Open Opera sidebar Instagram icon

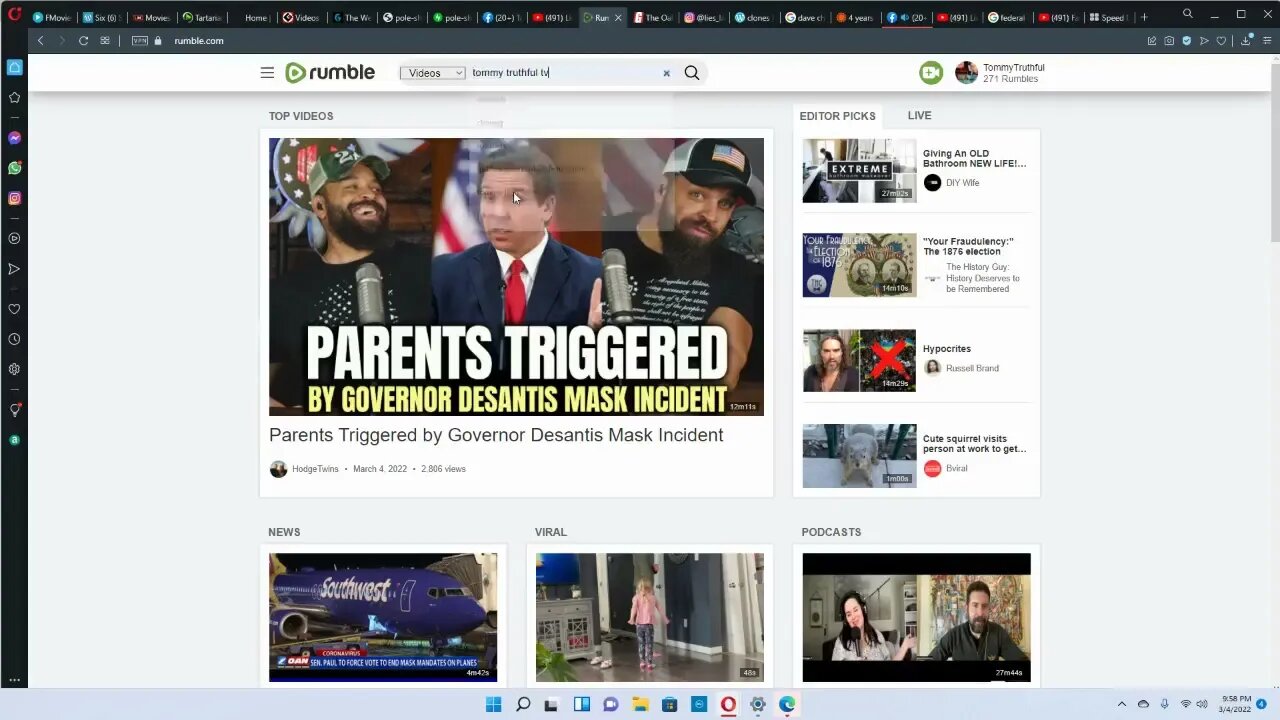14,198
